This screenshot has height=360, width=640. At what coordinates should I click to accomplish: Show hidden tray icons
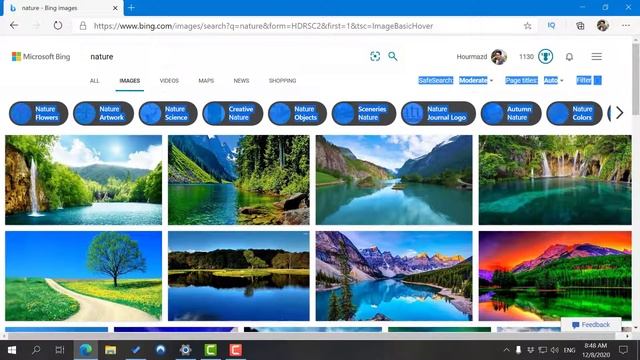506,350
